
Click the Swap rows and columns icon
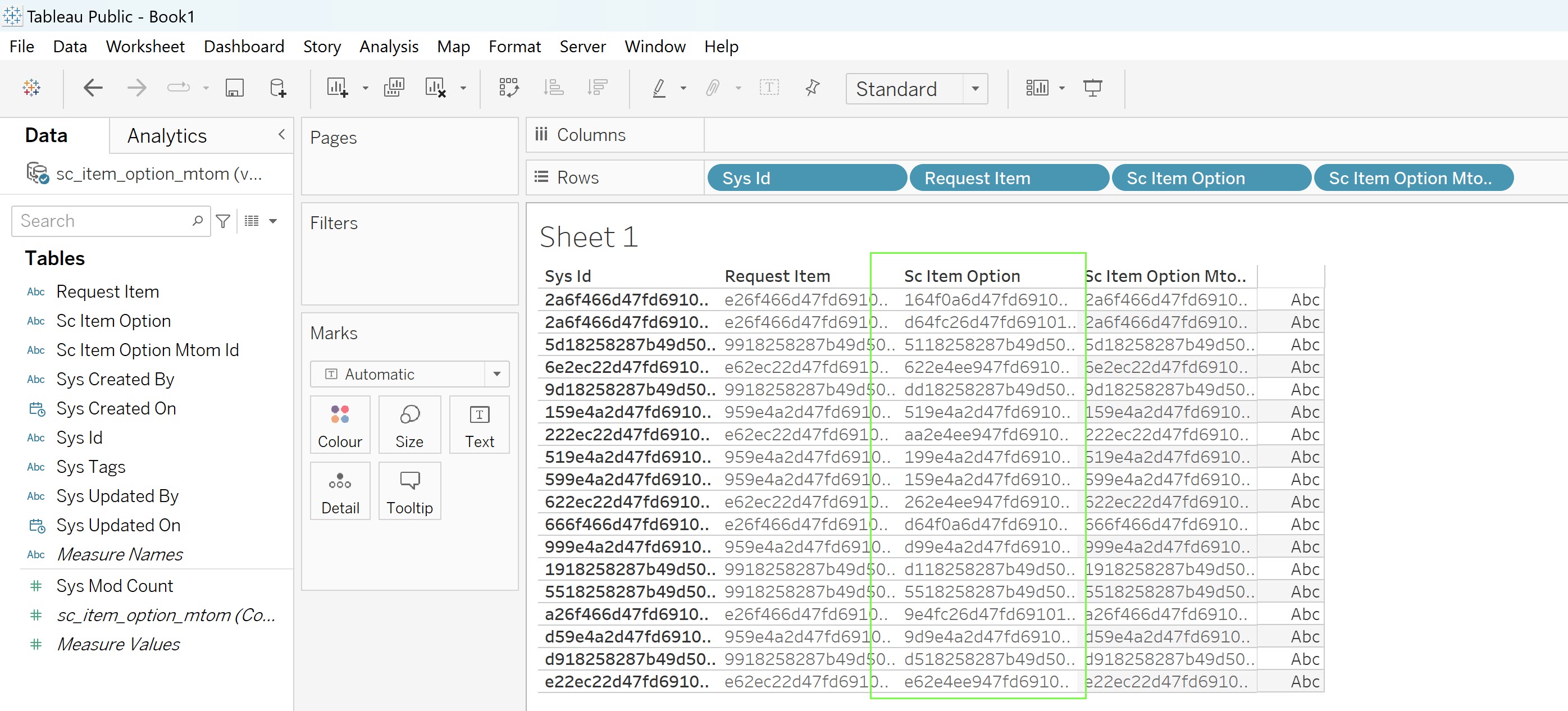pyautogui.click(x=508, y=88)
